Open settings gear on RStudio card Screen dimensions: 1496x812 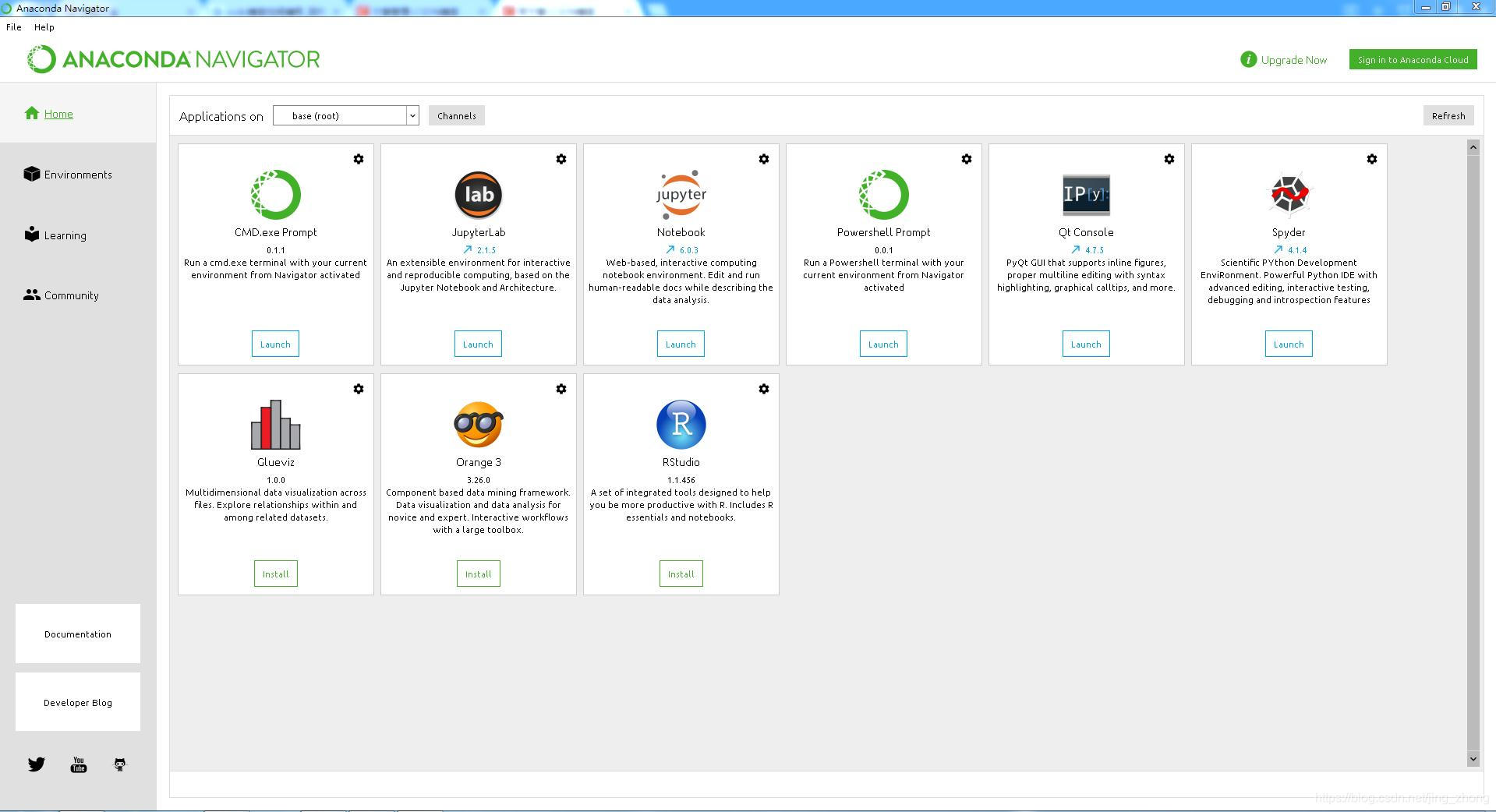764,389
